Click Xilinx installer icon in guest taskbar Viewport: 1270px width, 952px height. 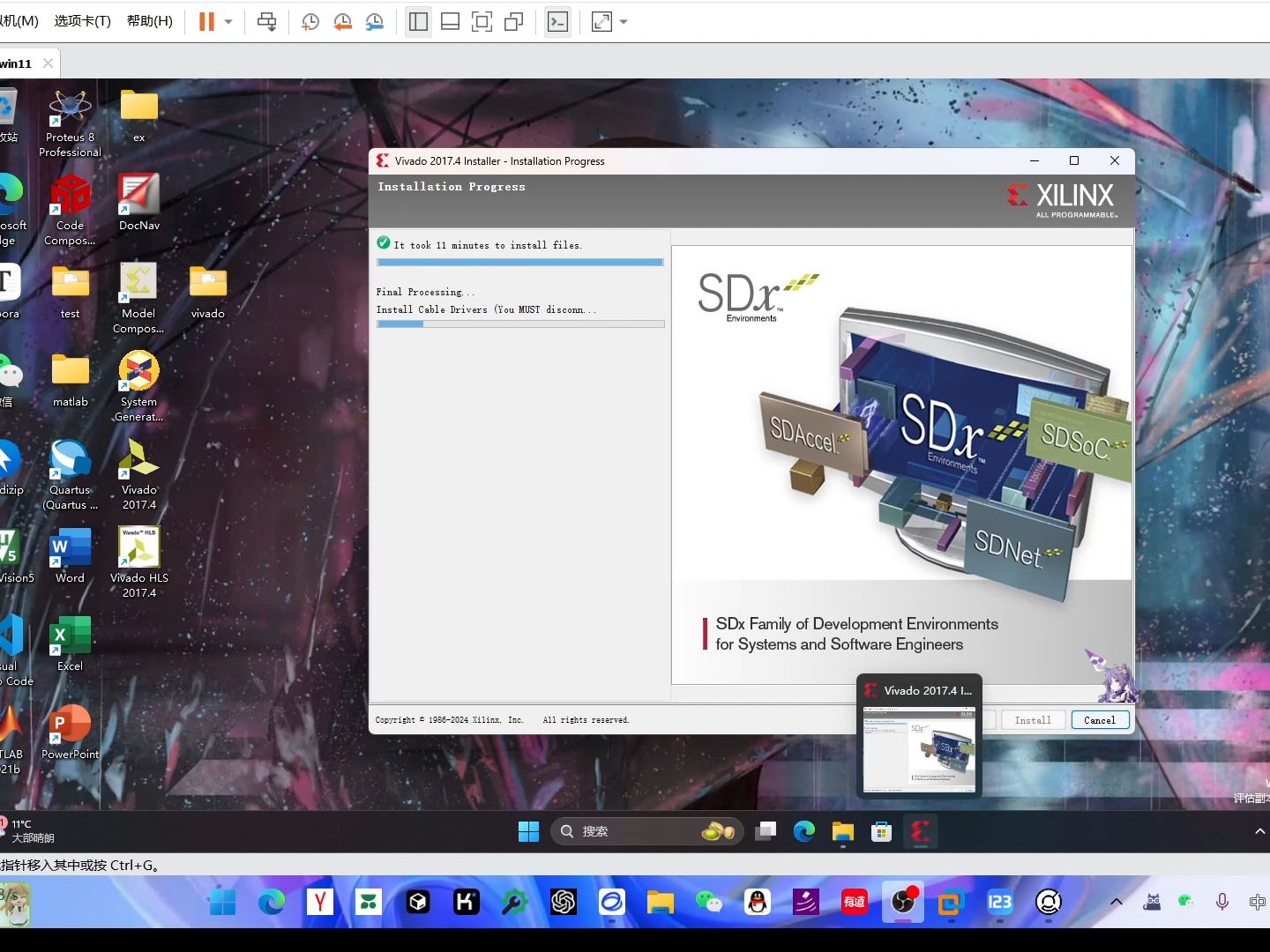pos(921,831)
